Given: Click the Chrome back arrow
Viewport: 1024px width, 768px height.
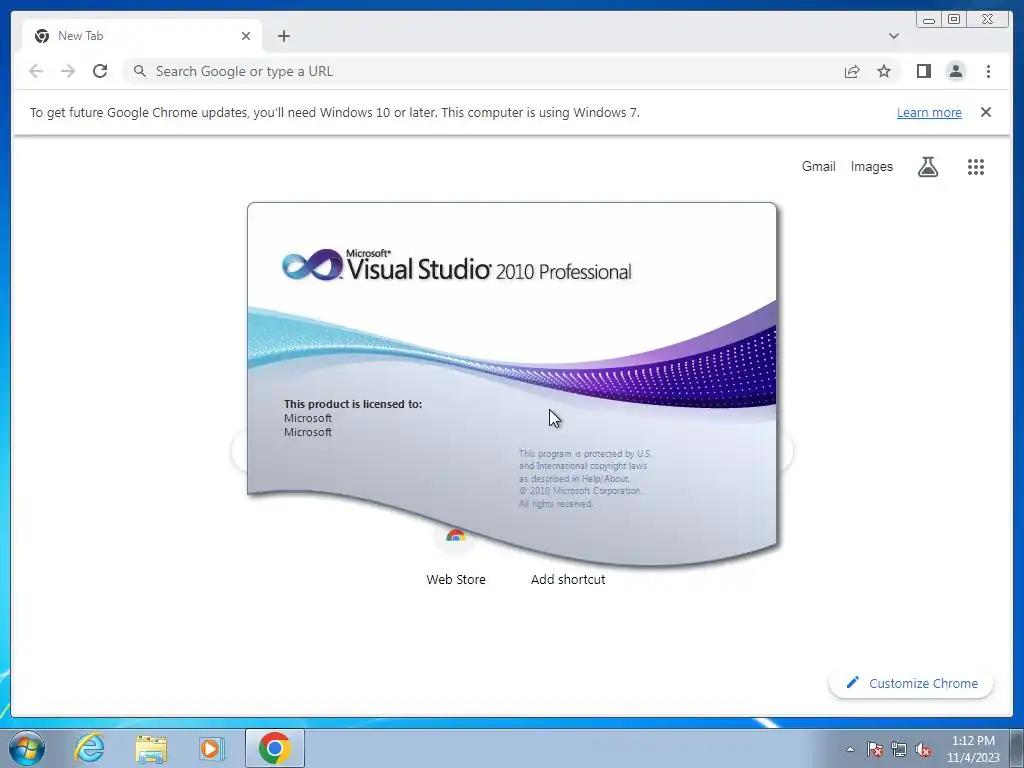Looking at the screenshot, I should point(36,71).
